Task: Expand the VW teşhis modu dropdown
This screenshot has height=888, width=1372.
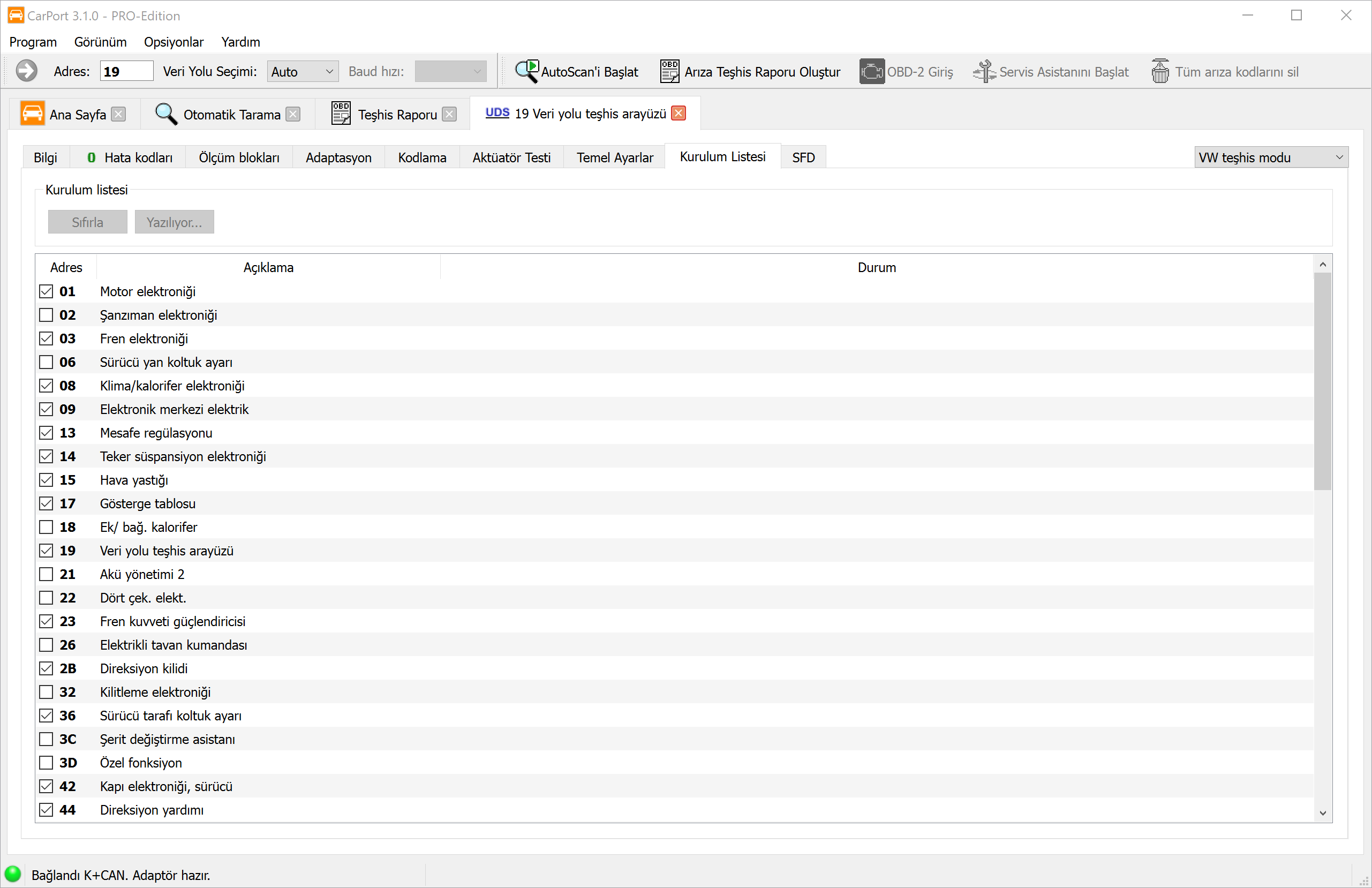Action: 1271,157
